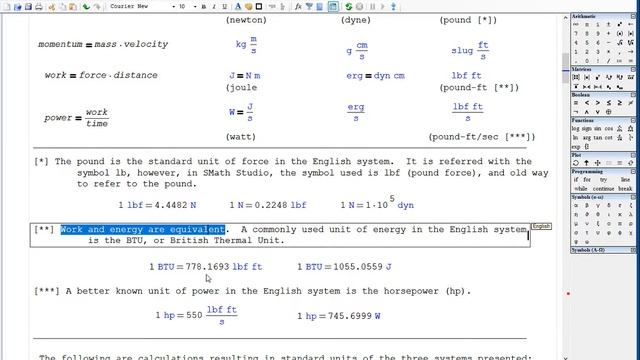Click the '1 hp = 745.6999 W' formula
The image size is (640, 360).
click(339, 316)
